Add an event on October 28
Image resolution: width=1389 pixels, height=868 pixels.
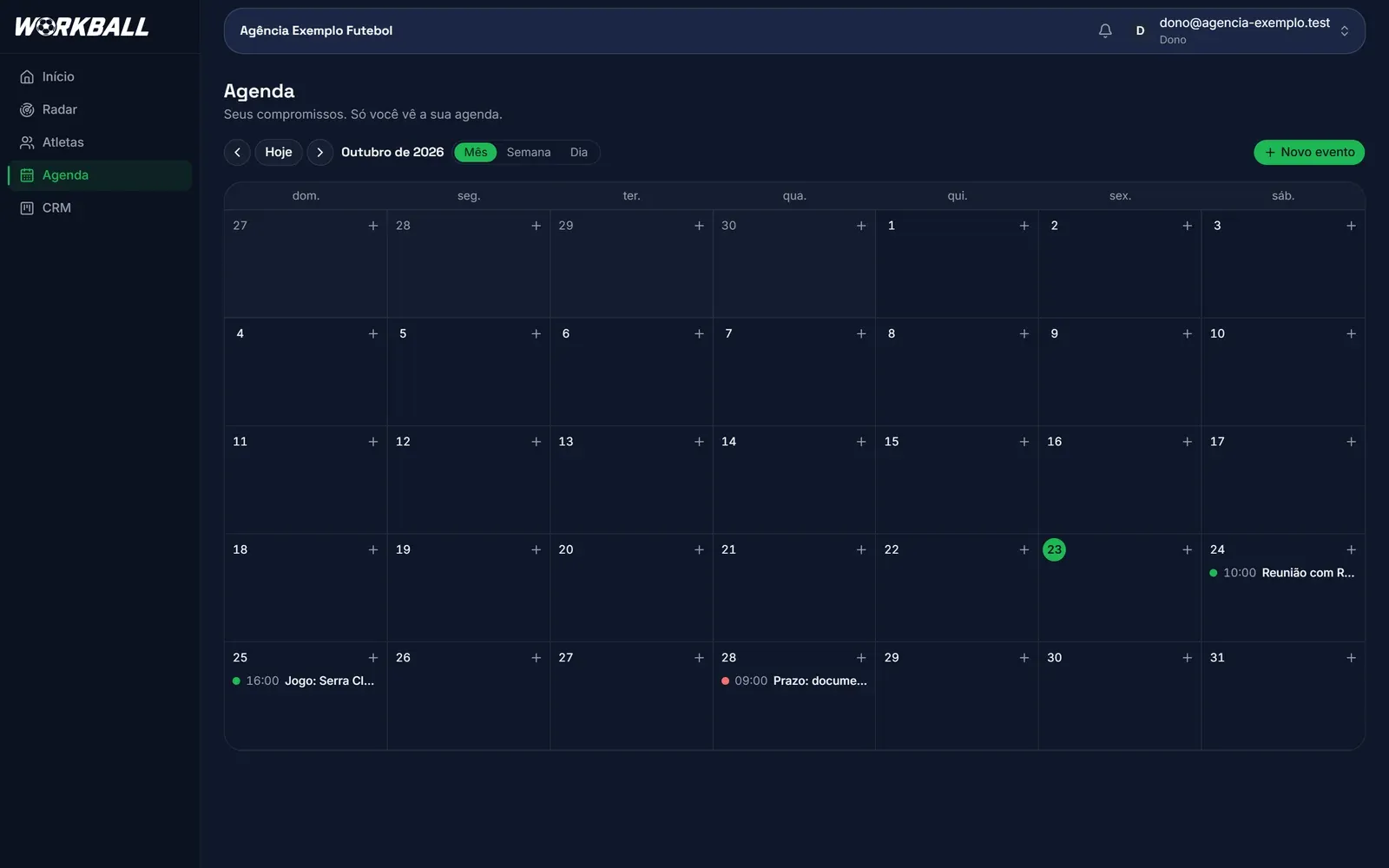click(x=861, y=658)
